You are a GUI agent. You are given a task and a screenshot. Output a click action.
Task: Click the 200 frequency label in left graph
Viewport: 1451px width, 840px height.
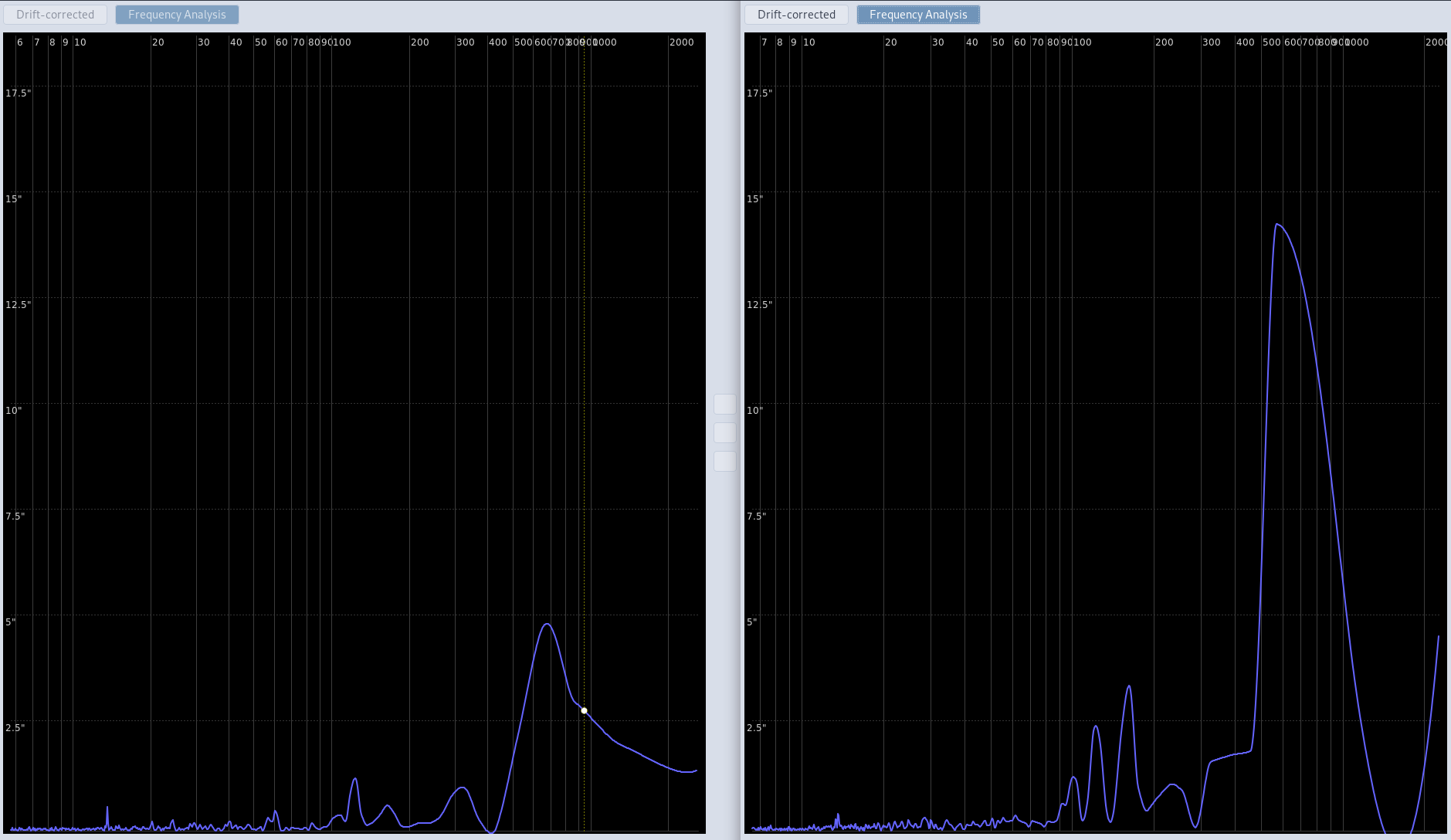420,42
